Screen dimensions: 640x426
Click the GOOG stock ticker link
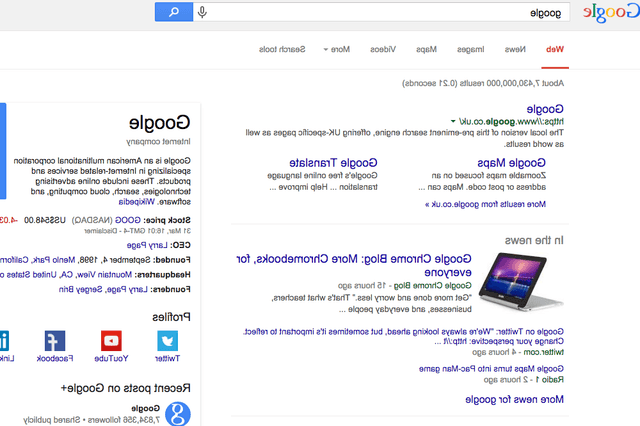pos(128,220)
